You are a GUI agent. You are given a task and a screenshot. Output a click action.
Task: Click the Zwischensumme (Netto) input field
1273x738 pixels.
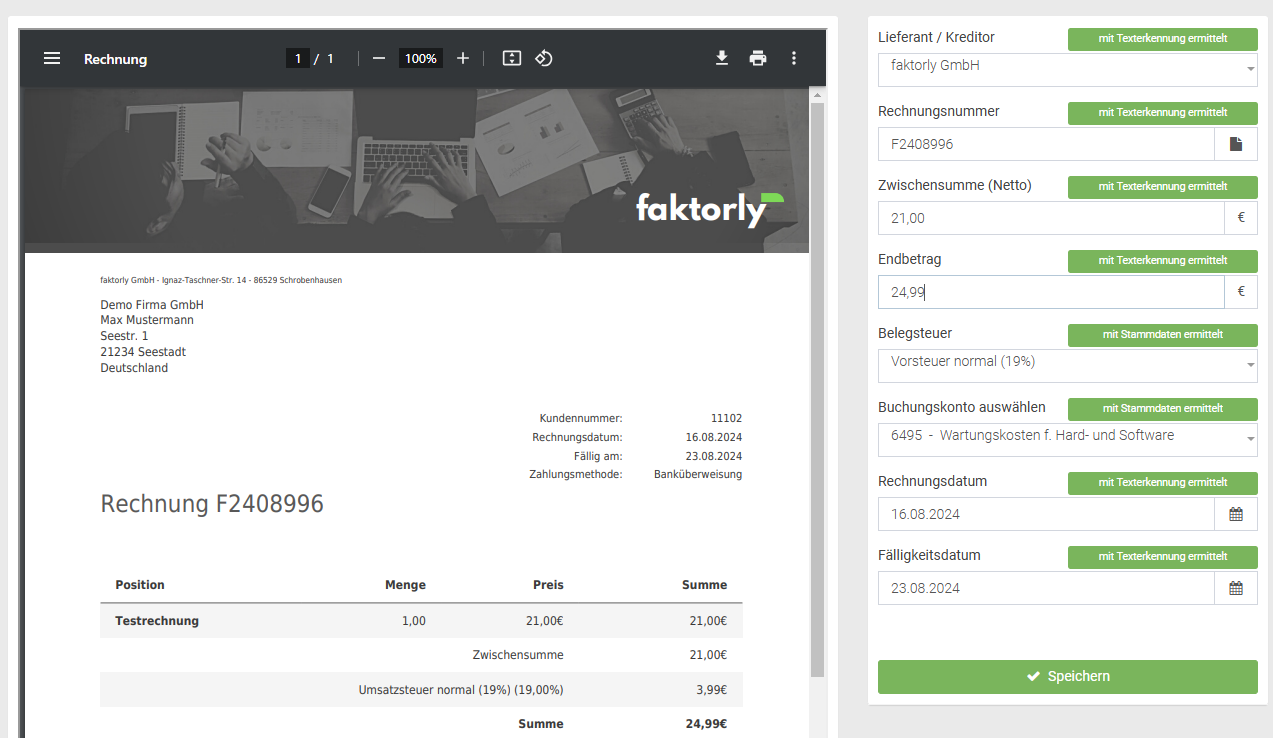tap(1051, 218)
